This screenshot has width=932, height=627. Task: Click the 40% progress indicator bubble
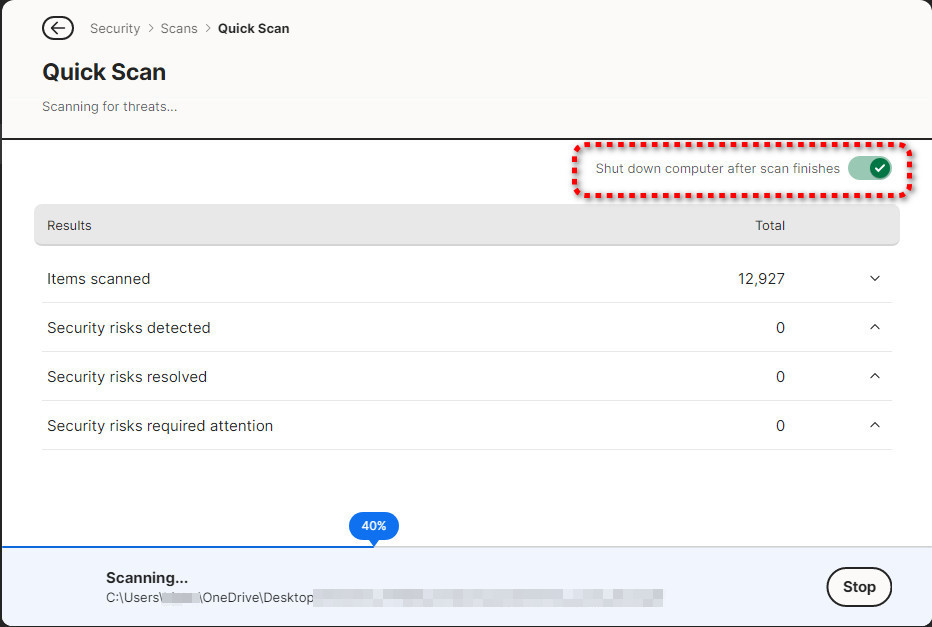374,526
